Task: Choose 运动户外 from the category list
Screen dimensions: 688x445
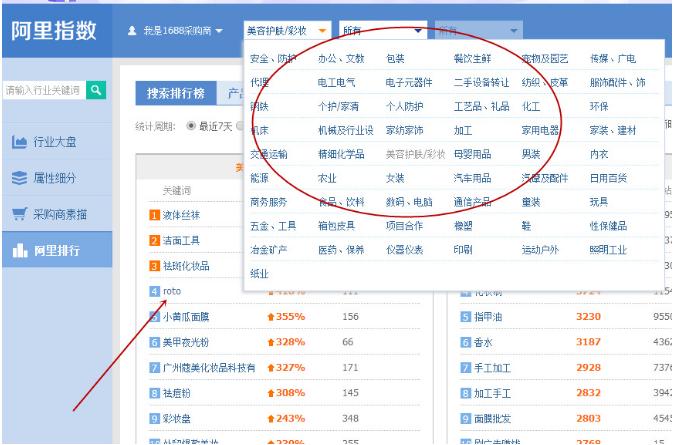Action: pos(540,250)
